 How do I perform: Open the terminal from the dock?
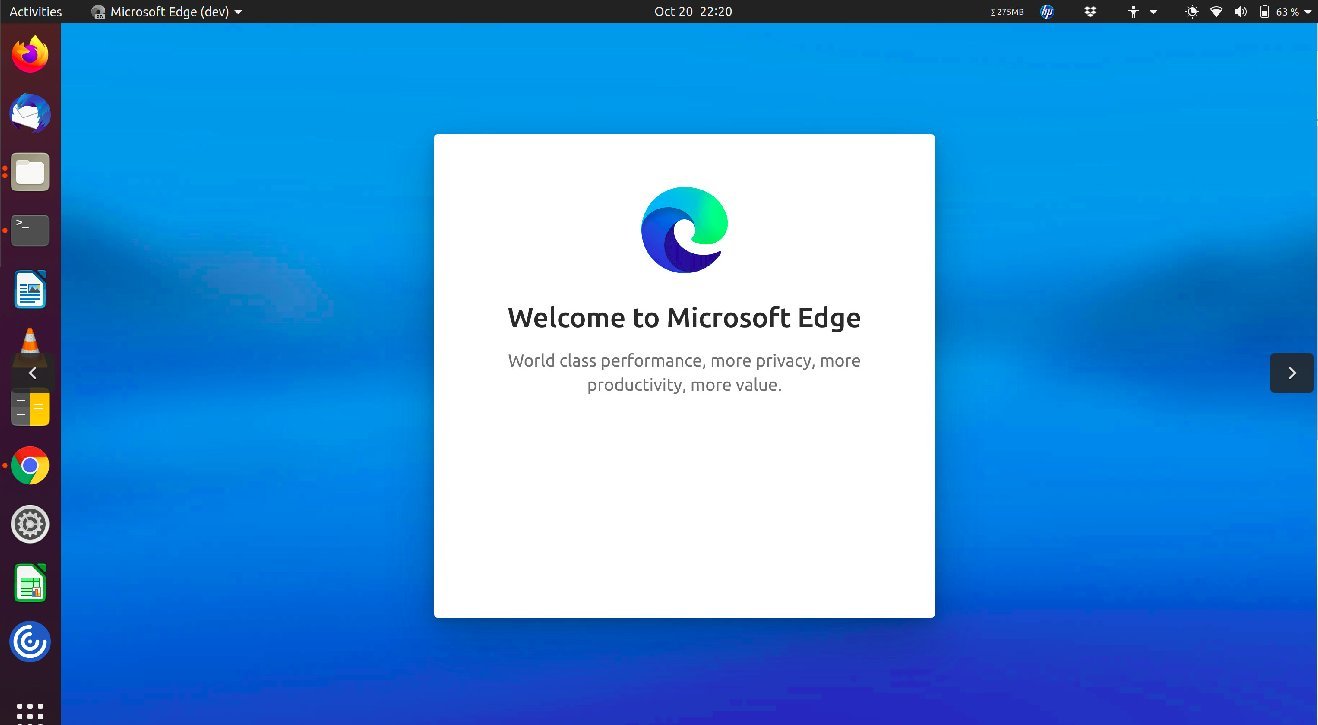[x=30, y=230]
